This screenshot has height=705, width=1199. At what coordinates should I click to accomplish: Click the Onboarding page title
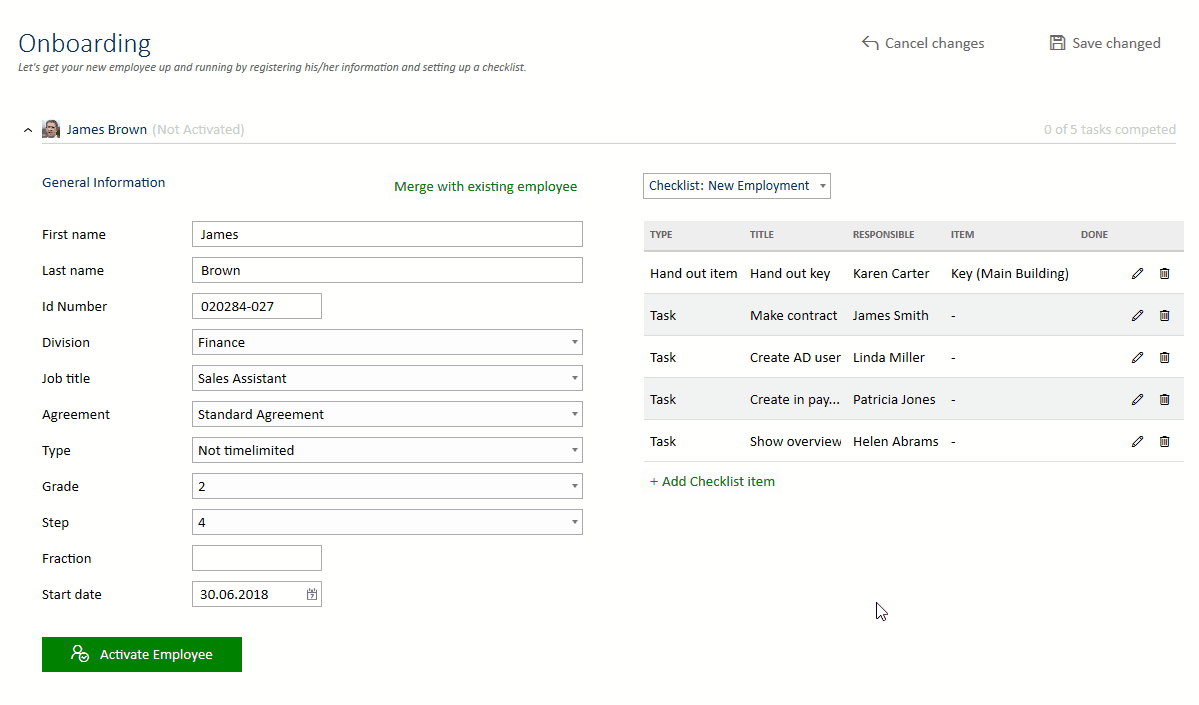[84, 44]
